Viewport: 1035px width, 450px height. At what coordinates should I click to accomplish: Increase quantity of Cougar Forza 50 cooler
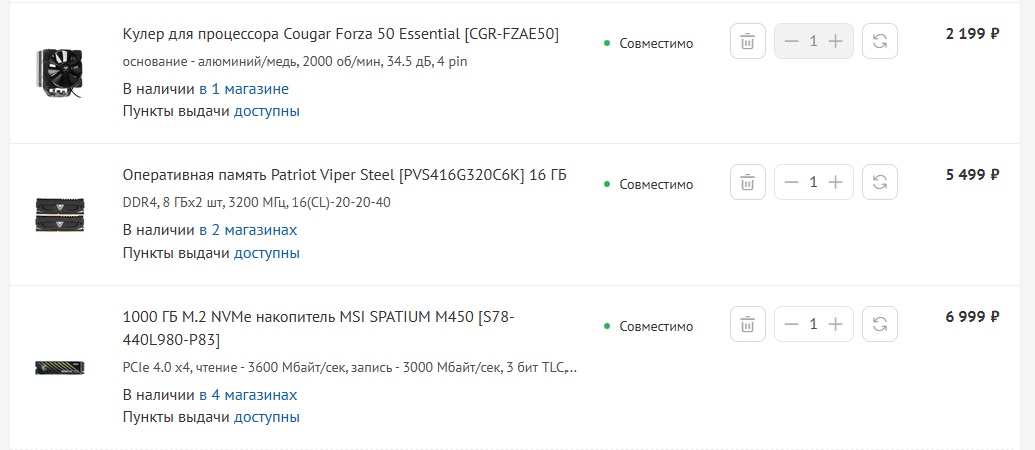point(836,41)
